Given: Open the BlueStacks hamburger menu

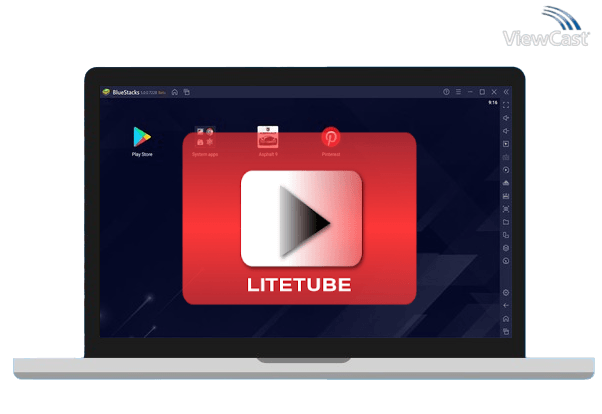Looking at the screenshot, I should pyautogui.click(x=458, y=92).
